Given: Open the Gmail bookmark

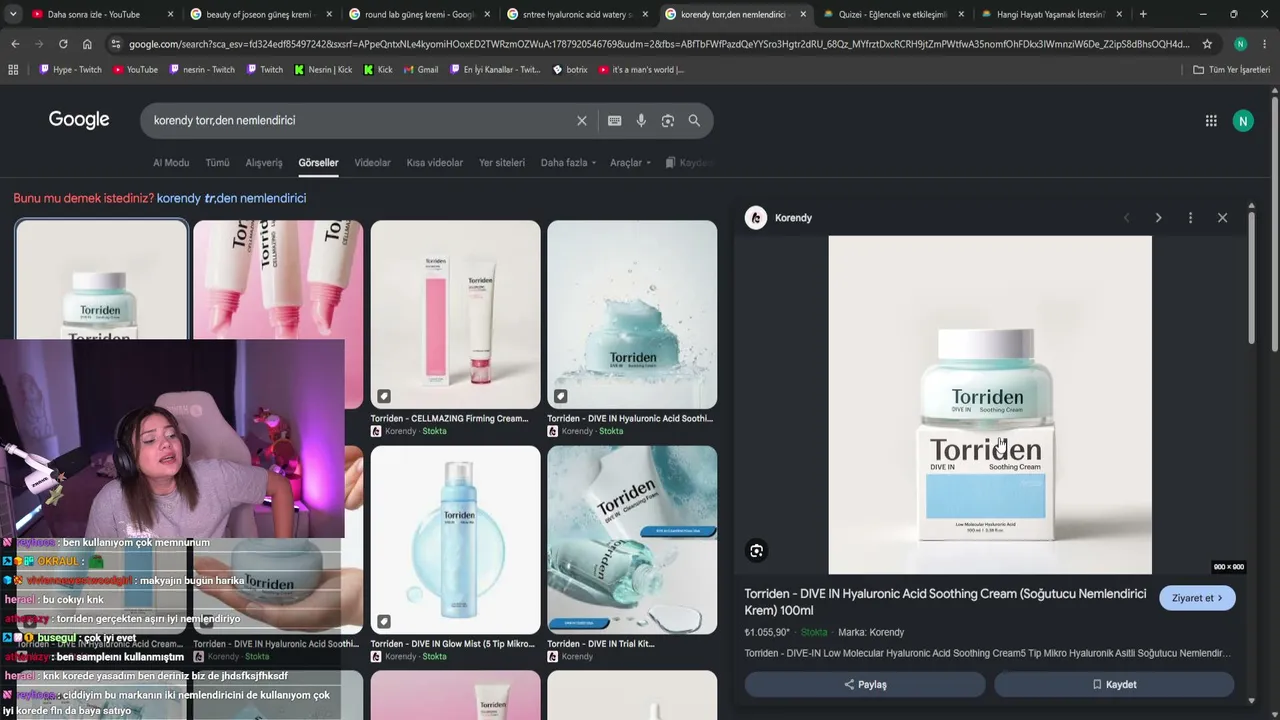Looking at the screenshot, I should [x=420, y=70].
